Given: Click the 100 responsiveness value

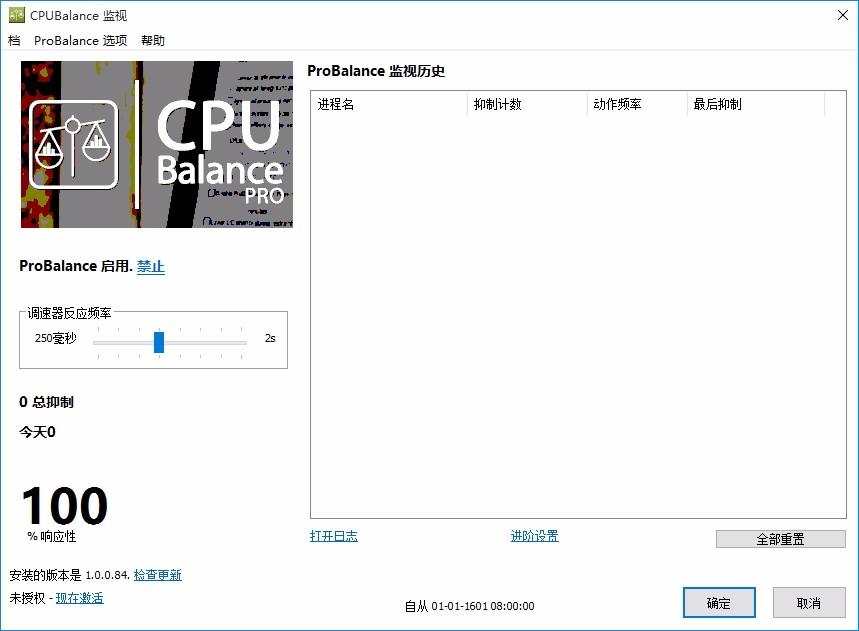Looking at the screenshot, I should 65,506.
